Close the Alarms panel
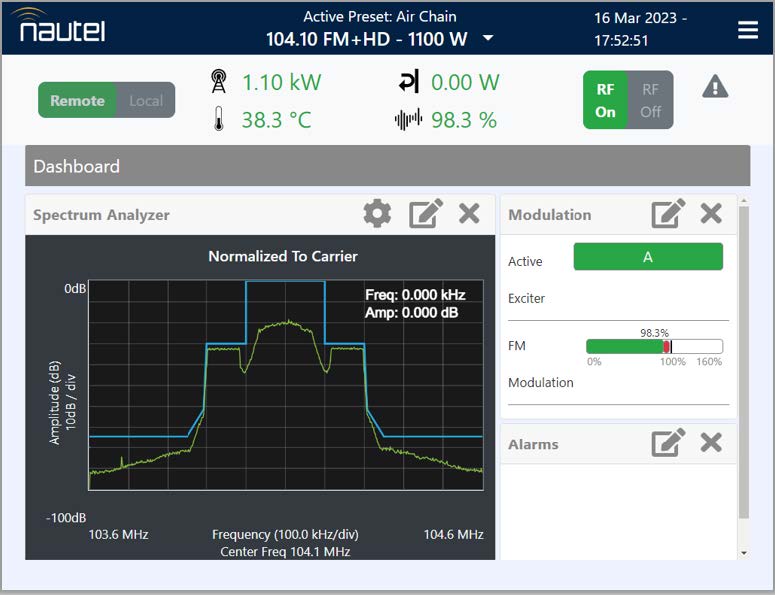The height and width of the screenshot is (595, 775). [711, 442]
